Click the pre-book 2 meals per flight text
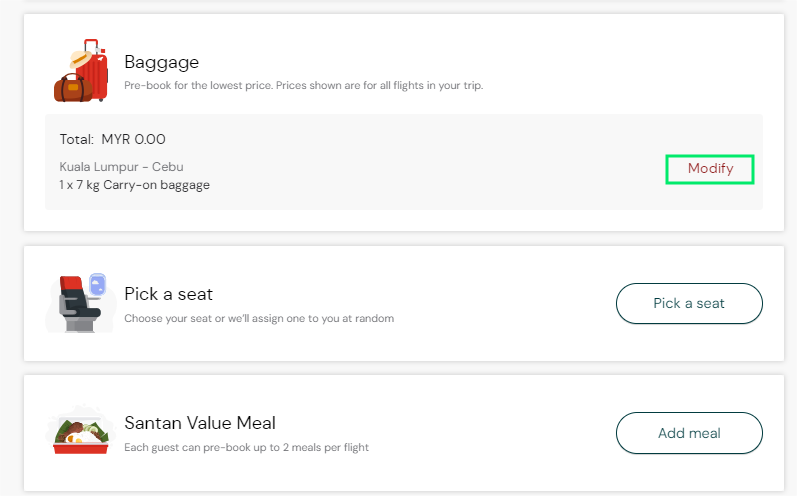The width and height of the screenshot is (797, 496). (x=246, y=447)
